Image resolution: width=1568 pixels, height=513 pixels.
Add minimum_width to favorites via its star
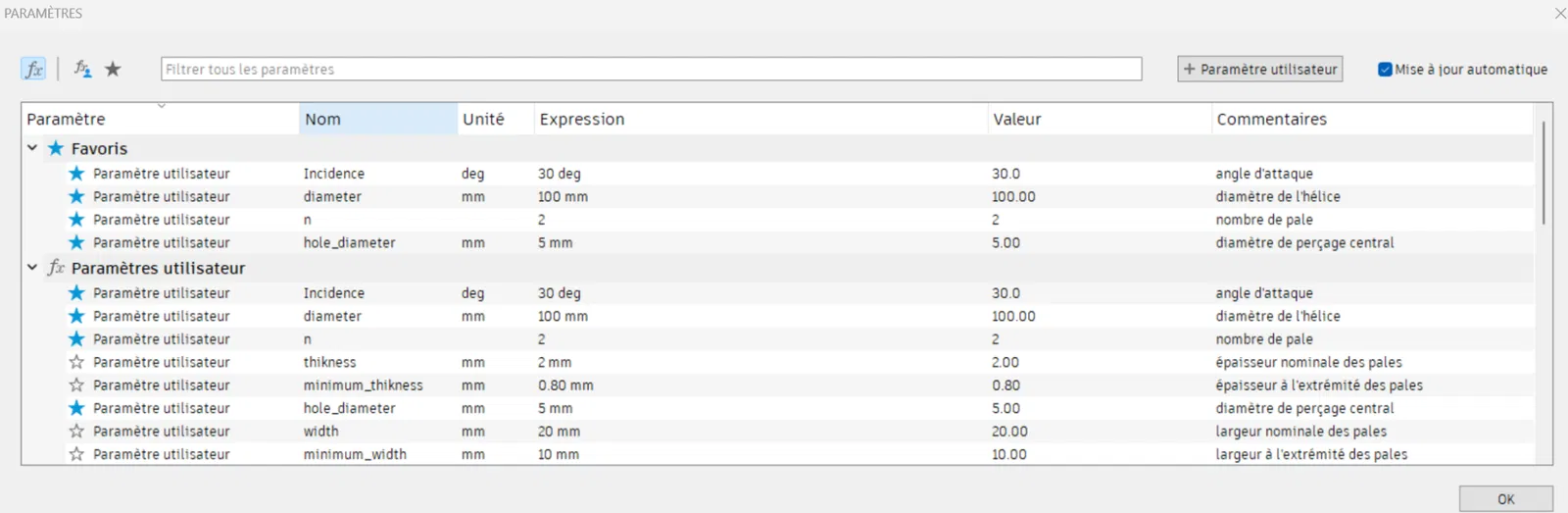[x=76, y=454]
